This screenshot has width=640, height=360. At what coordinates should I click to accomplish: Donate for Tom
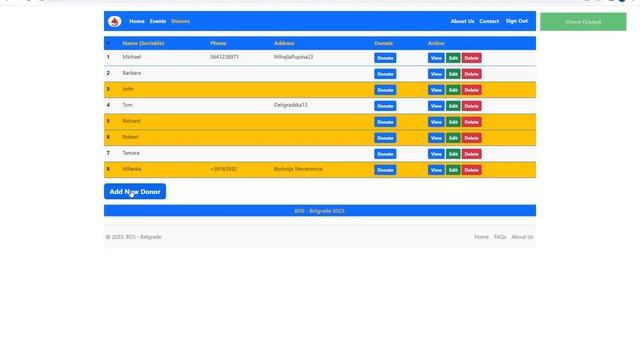[385, 106]
